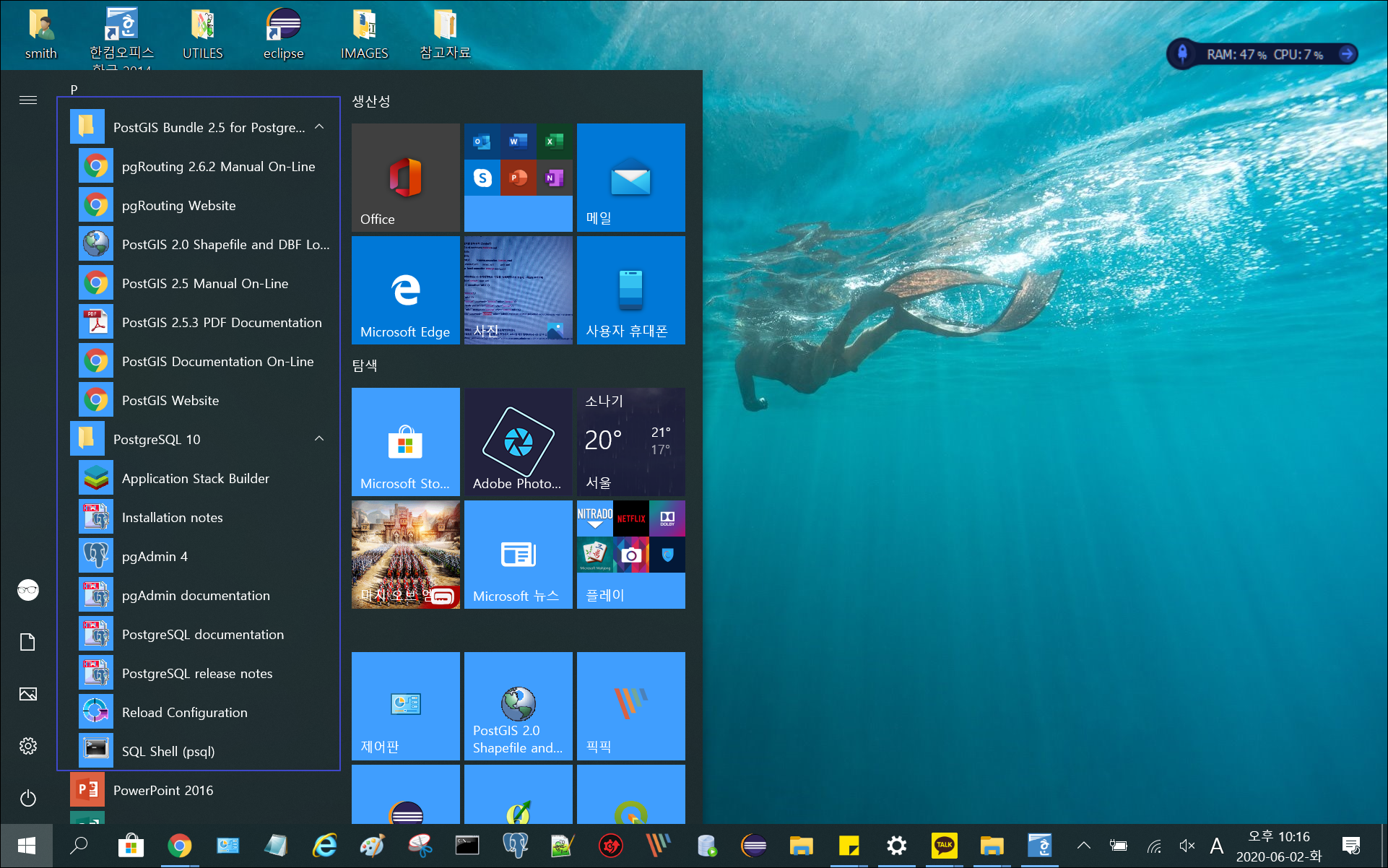Open the Play (플레이) folder tile

pyautogui.click(x=631, y=555)
